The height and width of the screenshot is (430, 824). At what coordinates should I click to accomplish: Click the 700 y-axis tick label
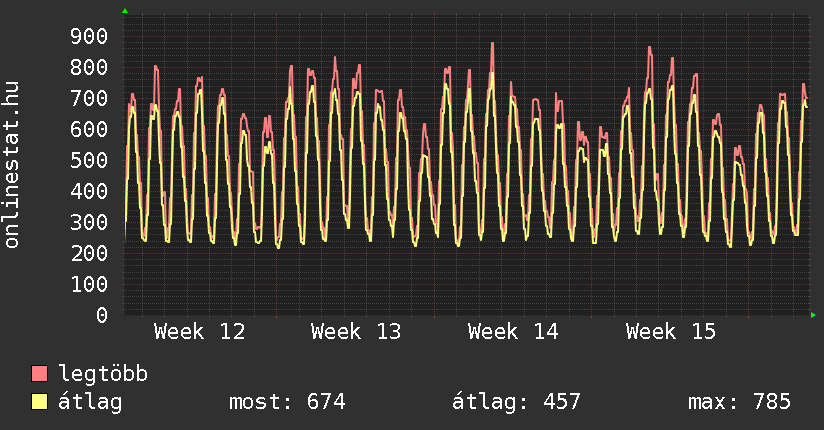88,99
